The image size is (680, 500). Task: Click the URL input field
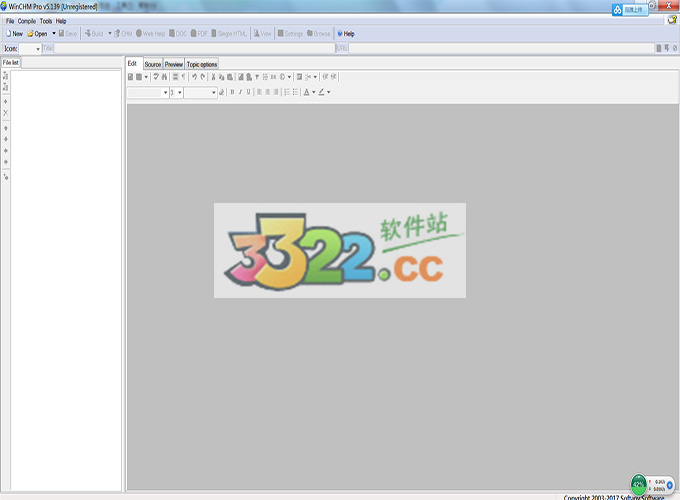pyautogui.click(x=501, y=49)
